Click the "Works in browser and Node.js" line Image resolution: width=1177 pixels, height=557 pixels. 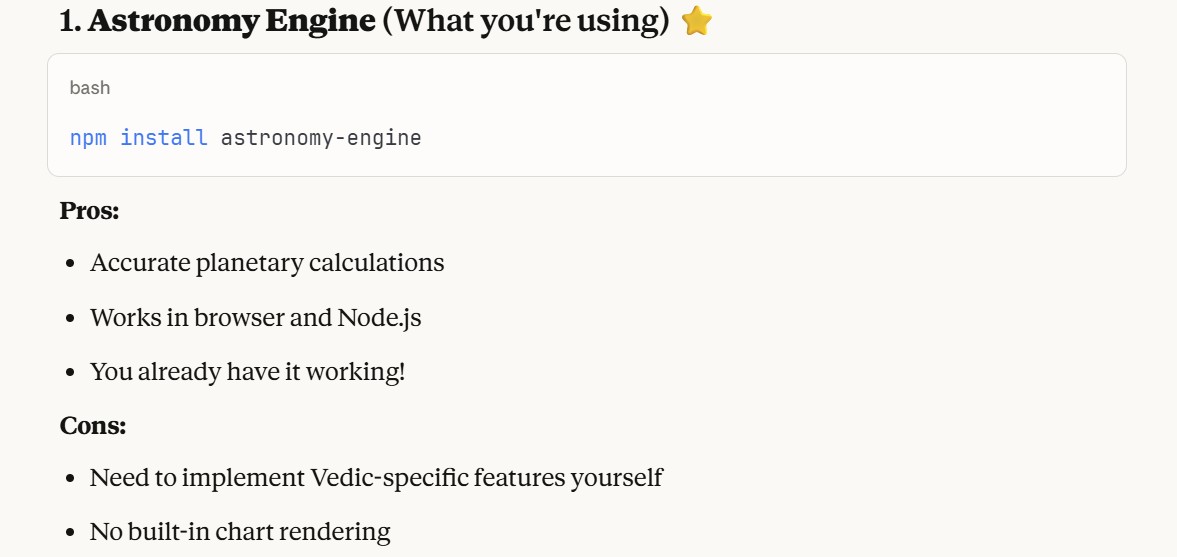point(256,318)
